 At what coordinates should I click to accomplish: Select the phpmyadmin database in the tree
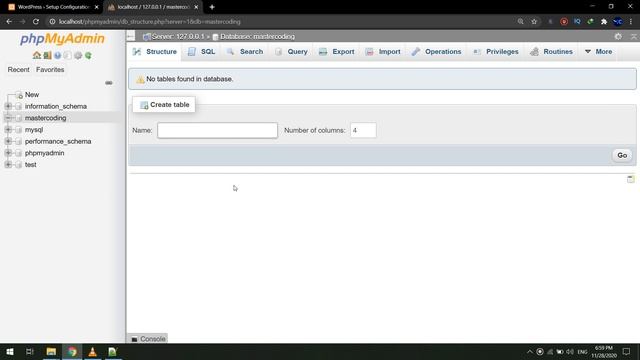(44, 153)
